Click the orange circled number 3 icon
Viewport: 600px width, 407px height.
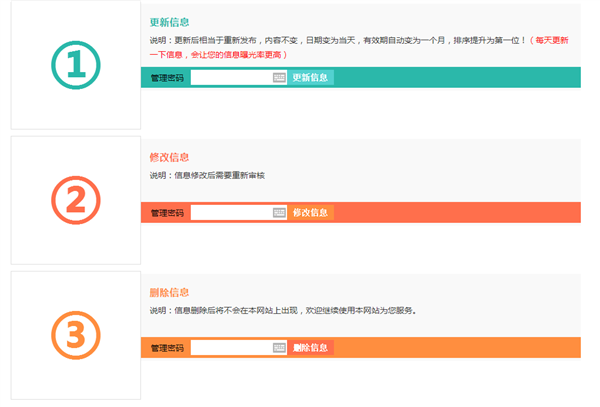pyautogui.click(x=76, y=335)
